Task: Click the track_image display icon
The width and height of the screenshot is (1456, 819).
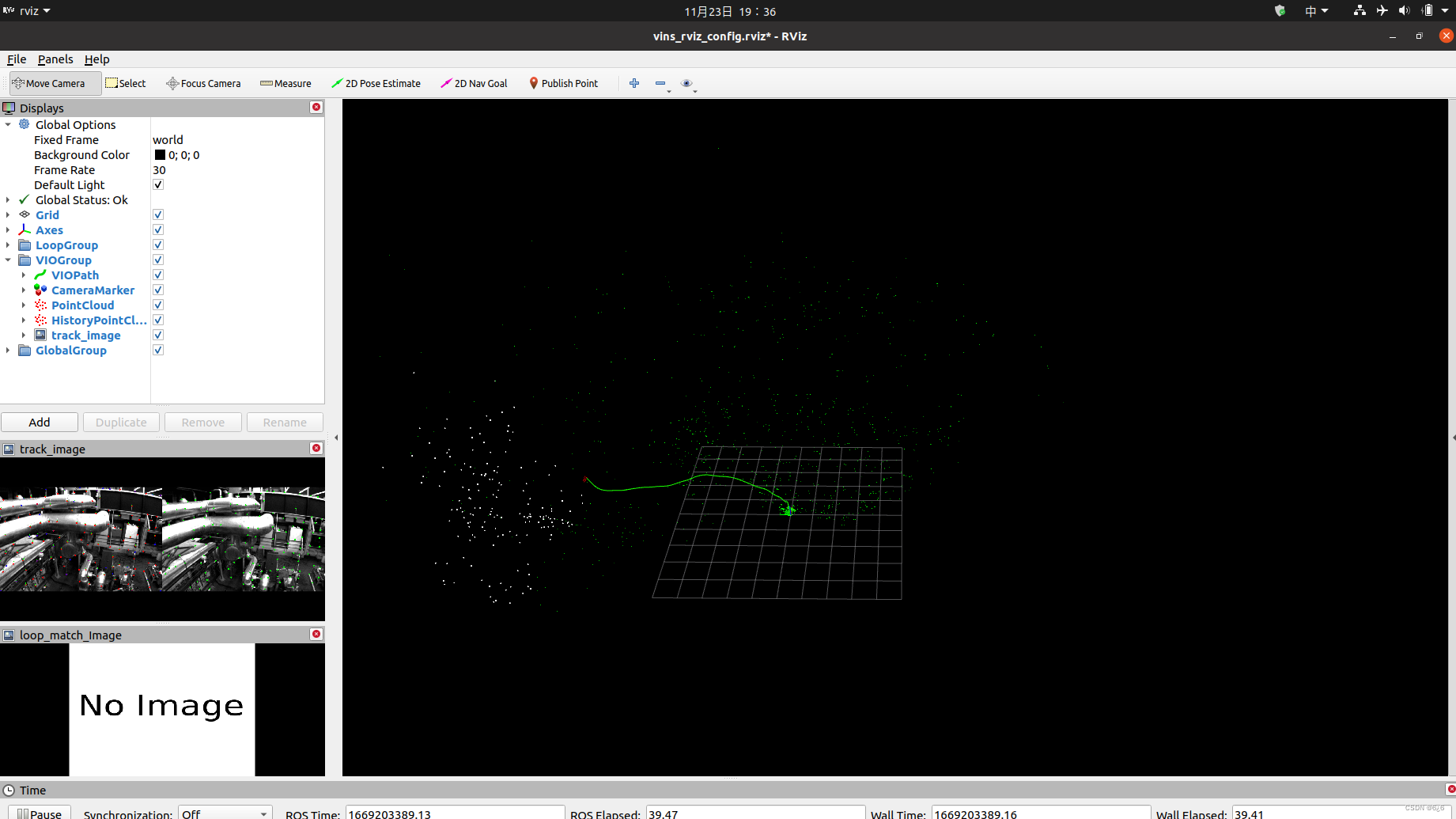Action: pyautogui.click(x=40, y=335)
